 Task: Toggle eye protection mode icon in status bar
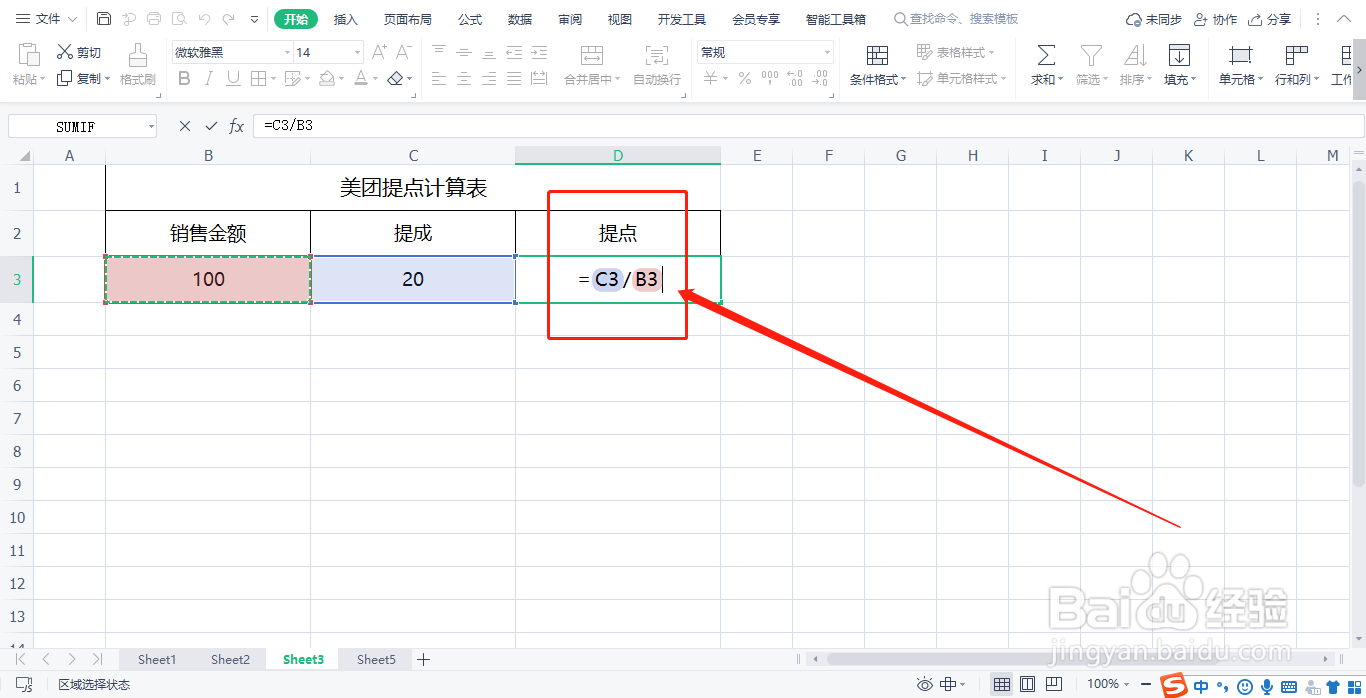[926, 684]
